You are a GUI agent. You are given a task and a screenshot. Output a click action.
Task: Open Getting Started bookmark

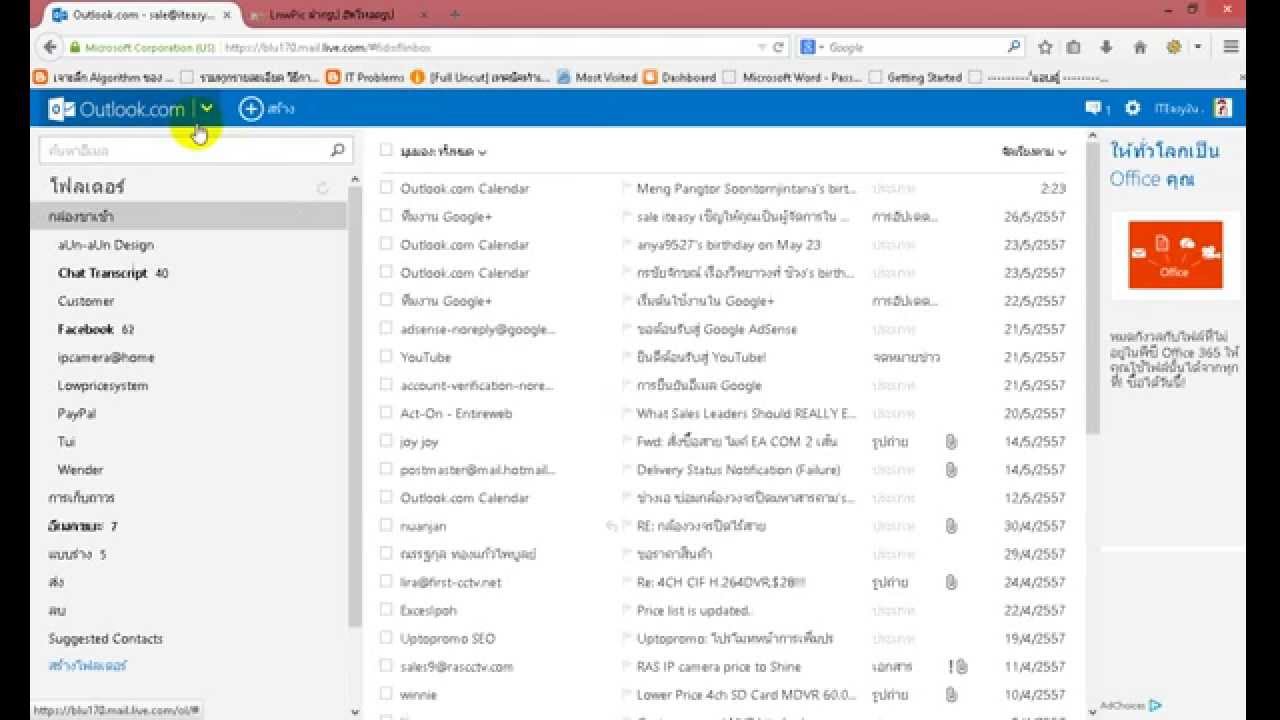pos(916,77)
